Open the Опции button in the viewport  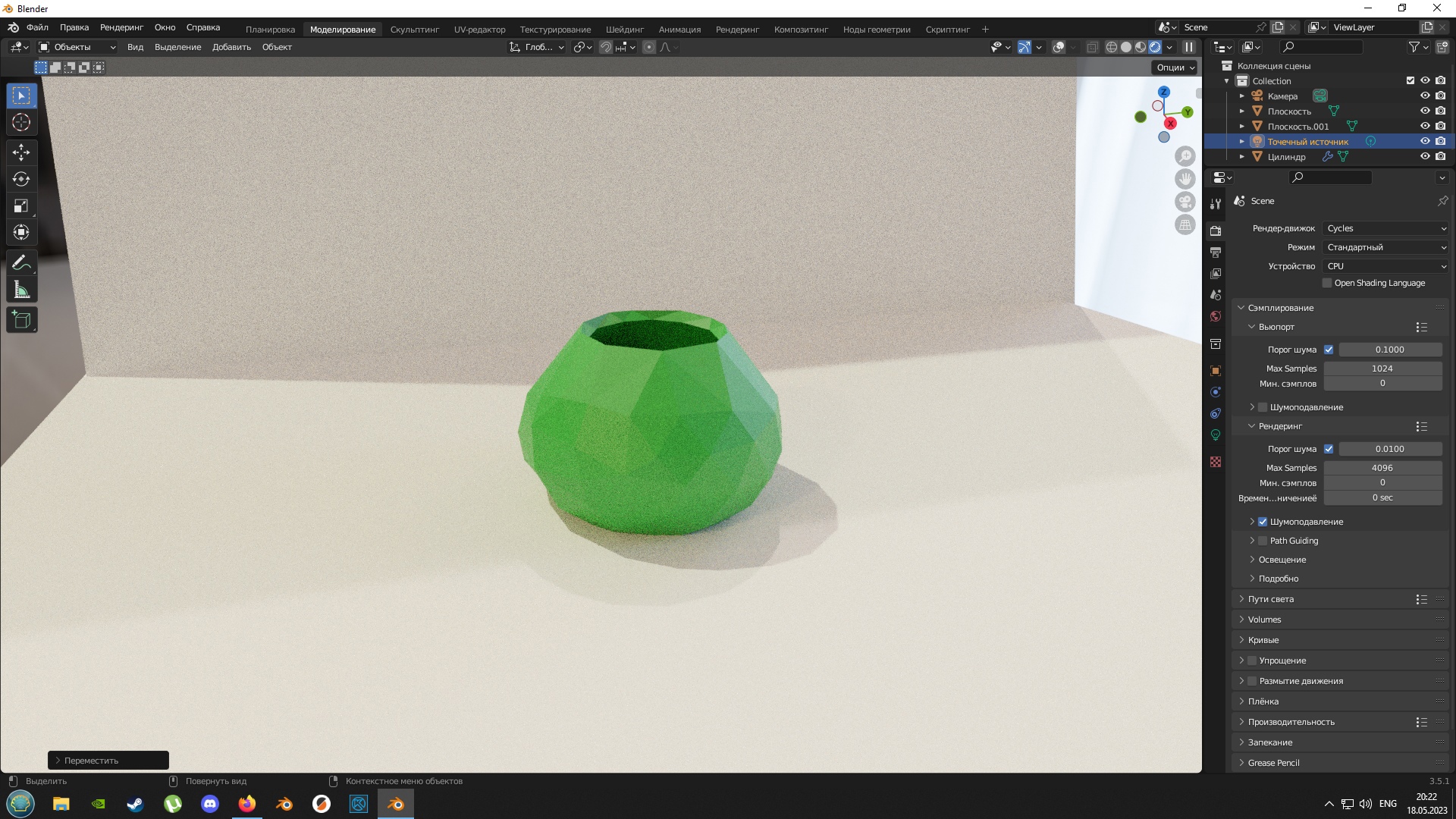pyautogui.click(x=1175, y=67)
